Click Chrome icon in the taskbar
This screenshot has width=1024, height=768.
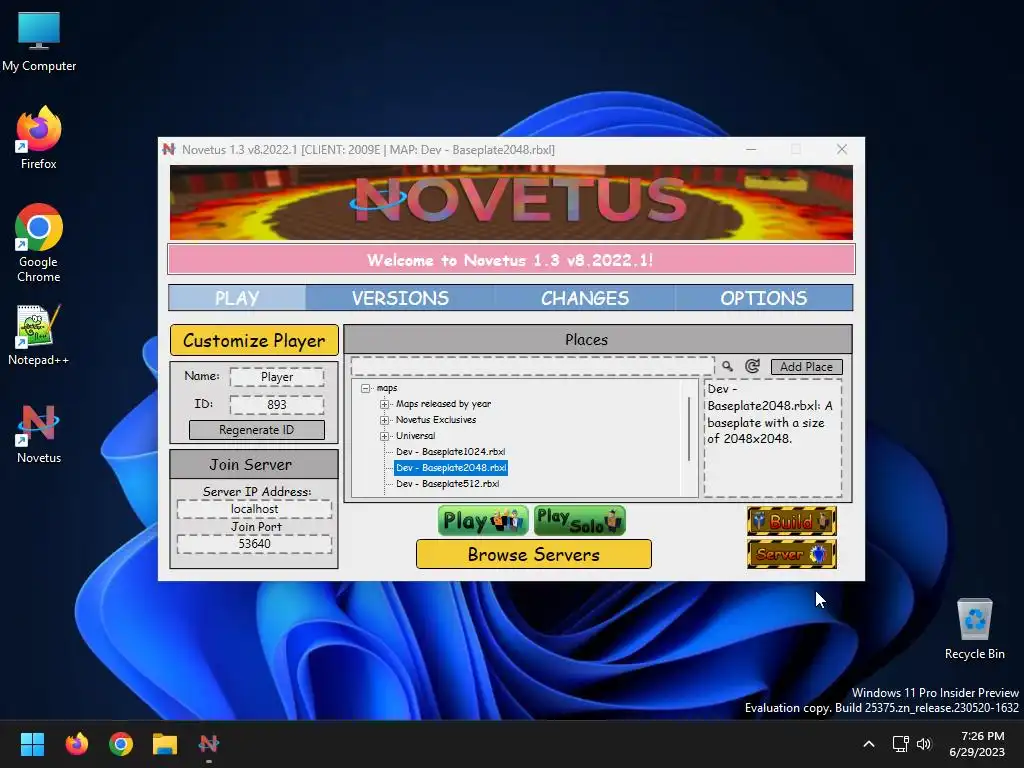click(x=121, y=744)
